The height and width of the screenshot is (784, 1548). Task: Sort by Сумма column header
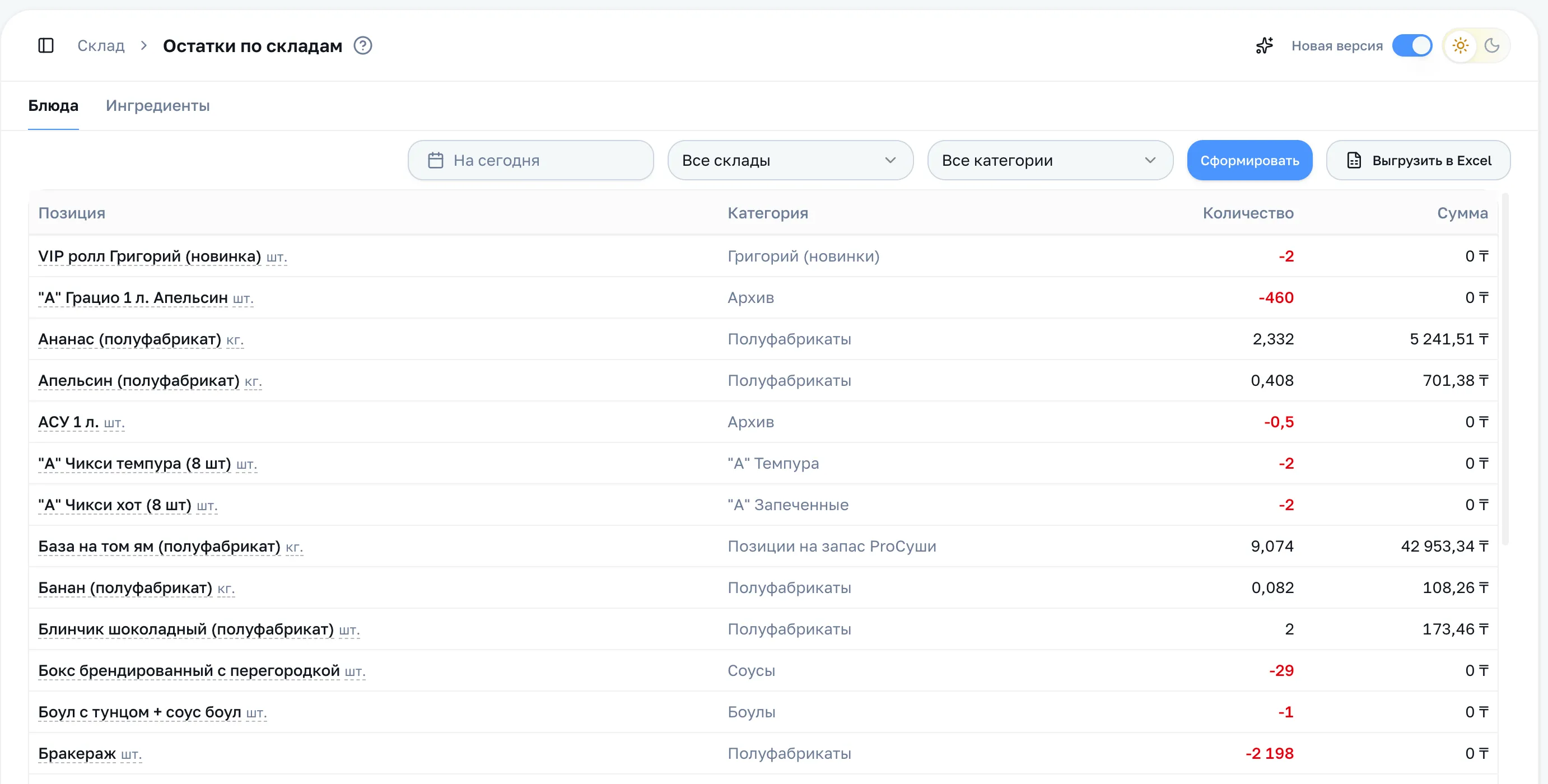1463,213
